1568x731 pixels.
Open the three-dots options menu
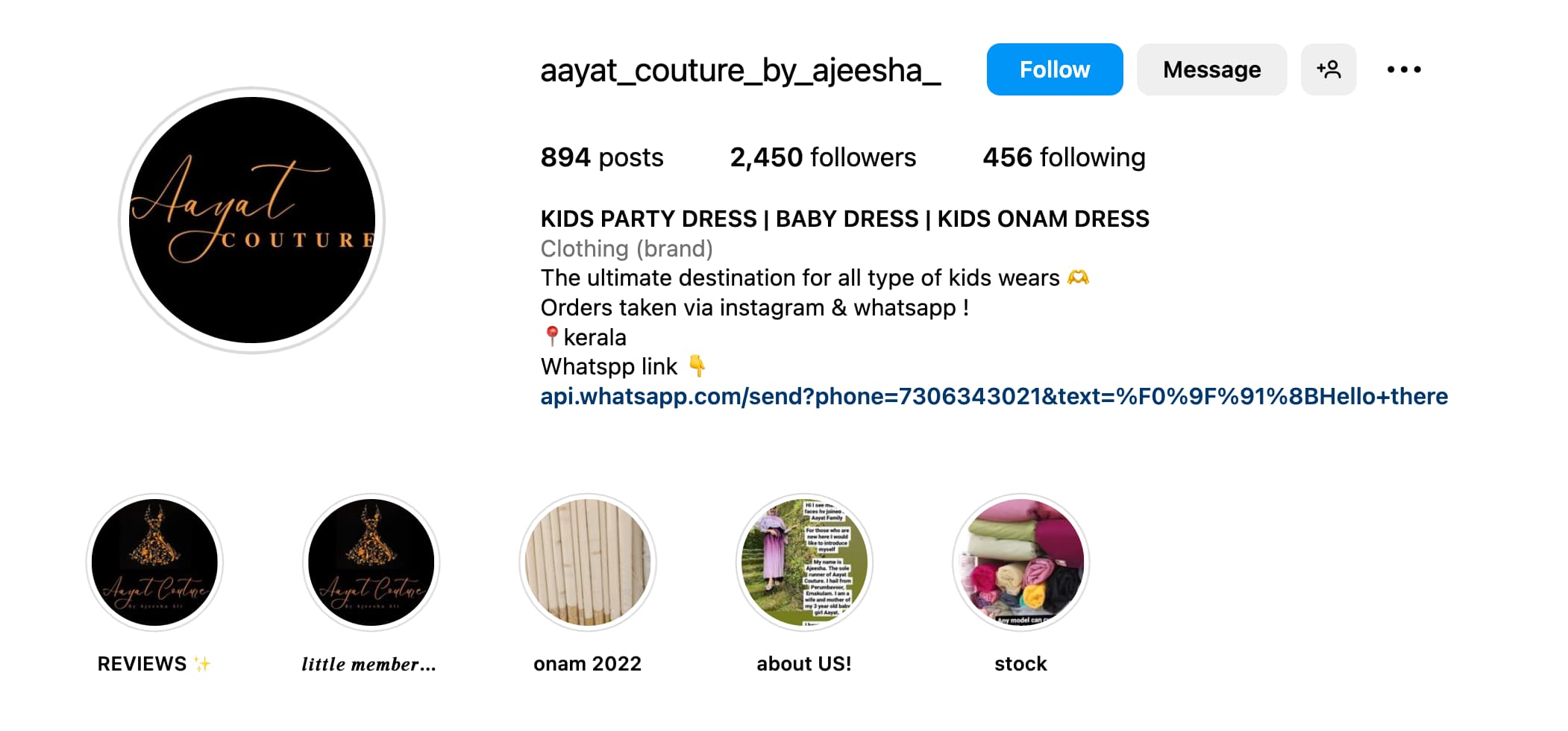[x=1404, y=69]
